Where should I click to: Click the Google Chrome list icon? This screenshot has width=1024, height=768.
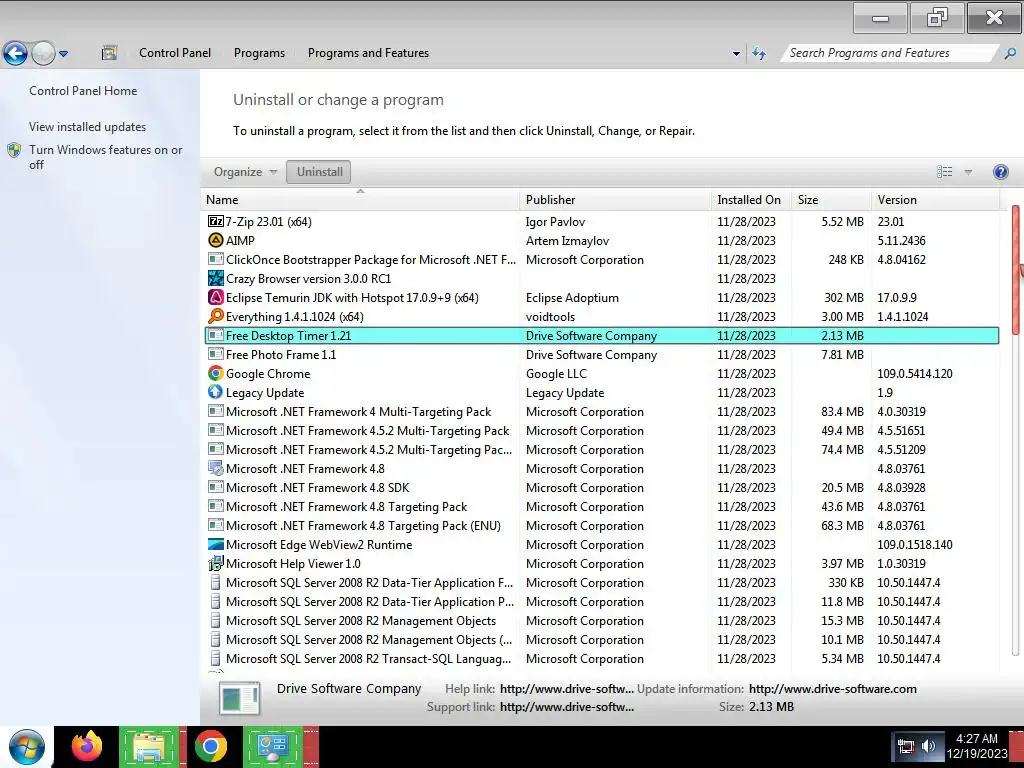216,374
